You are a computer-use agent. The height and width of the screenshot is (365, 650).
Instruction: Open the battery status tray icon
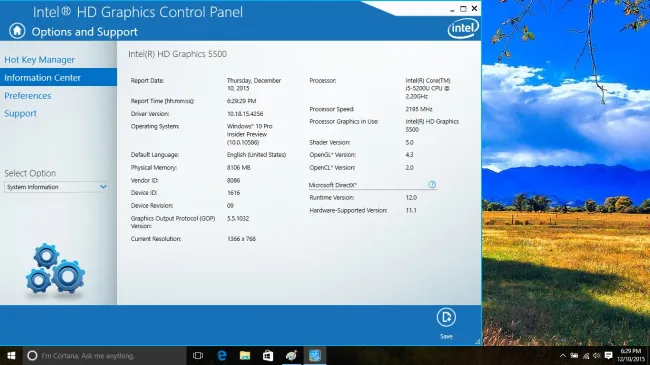coord(574,355)
